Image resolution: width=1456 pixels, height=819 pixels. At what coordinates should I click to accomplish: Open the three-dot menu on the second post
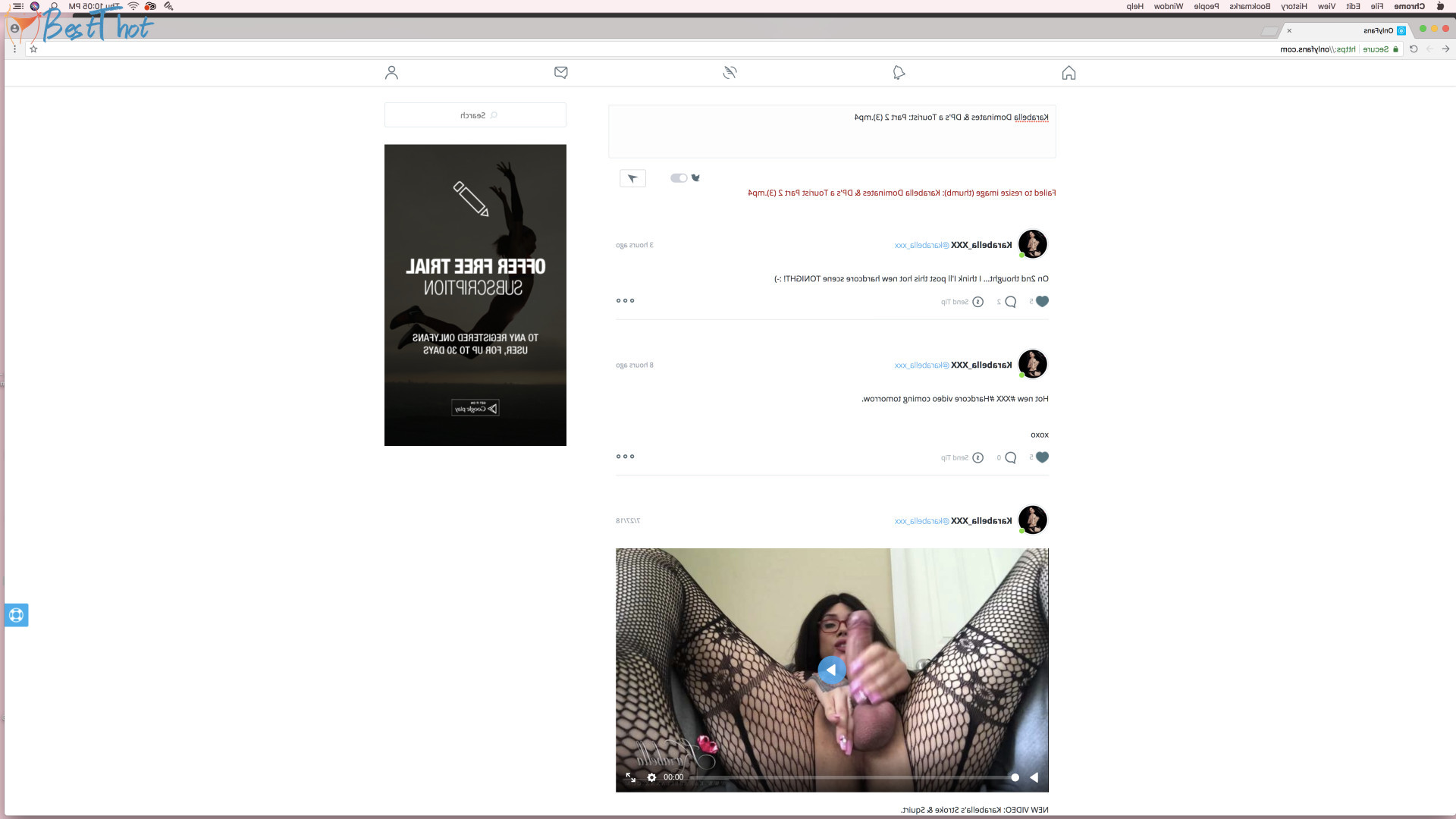tap(625, 457)
